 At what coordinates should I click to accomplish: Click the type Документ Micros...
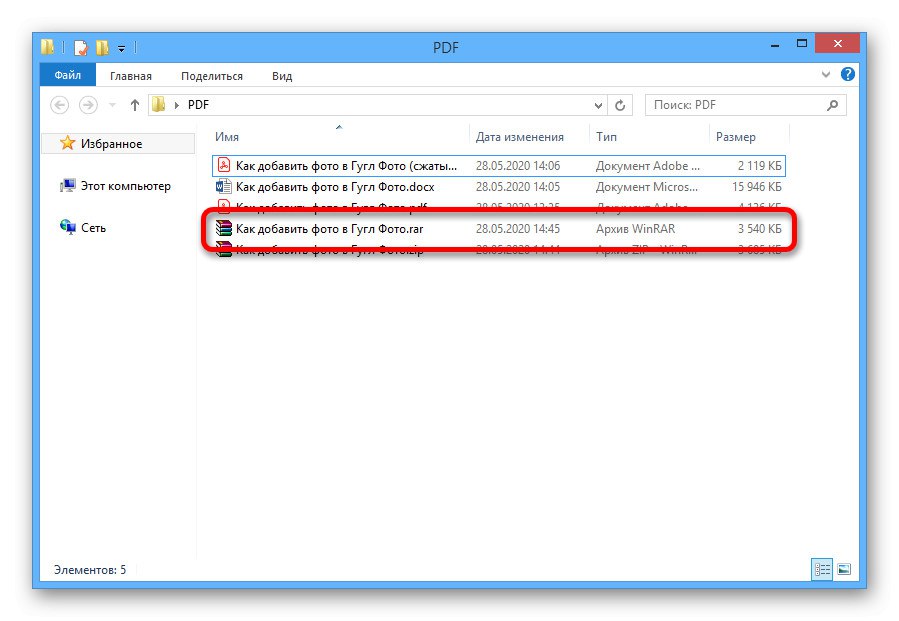pos(647,187)
